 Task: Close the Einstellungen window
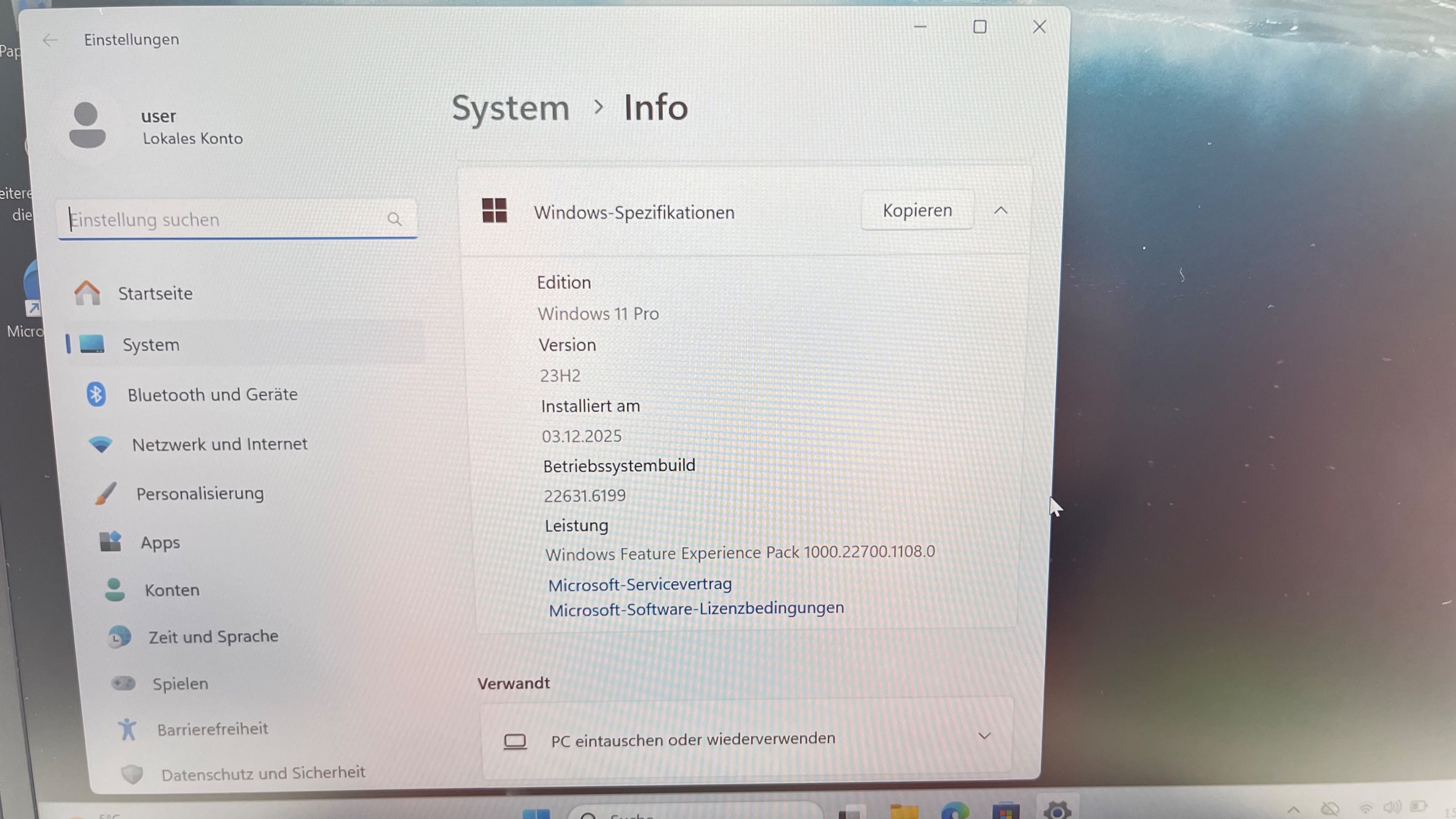coord(1039,27)
